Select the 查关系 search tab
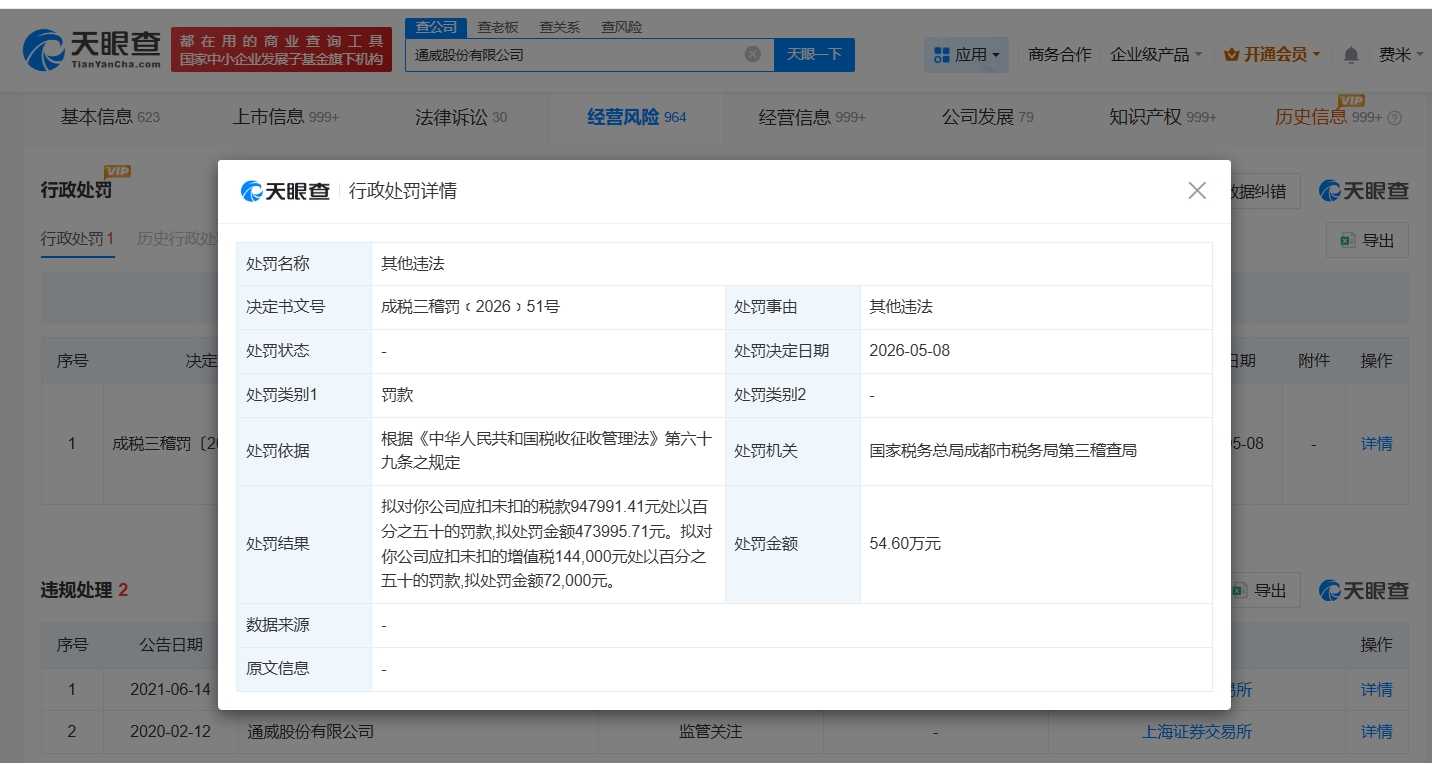 559,27
